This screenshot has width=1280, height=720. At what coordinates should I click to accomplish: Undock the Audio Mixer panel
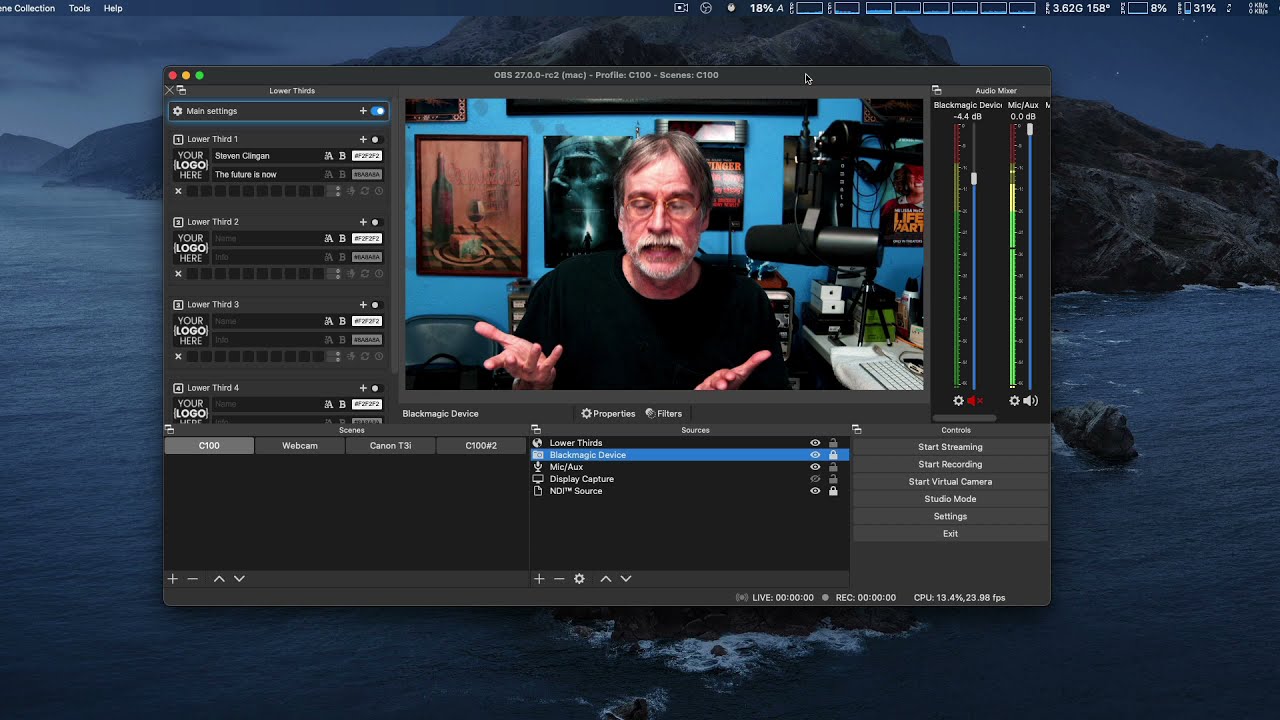(x=937, y=91)
